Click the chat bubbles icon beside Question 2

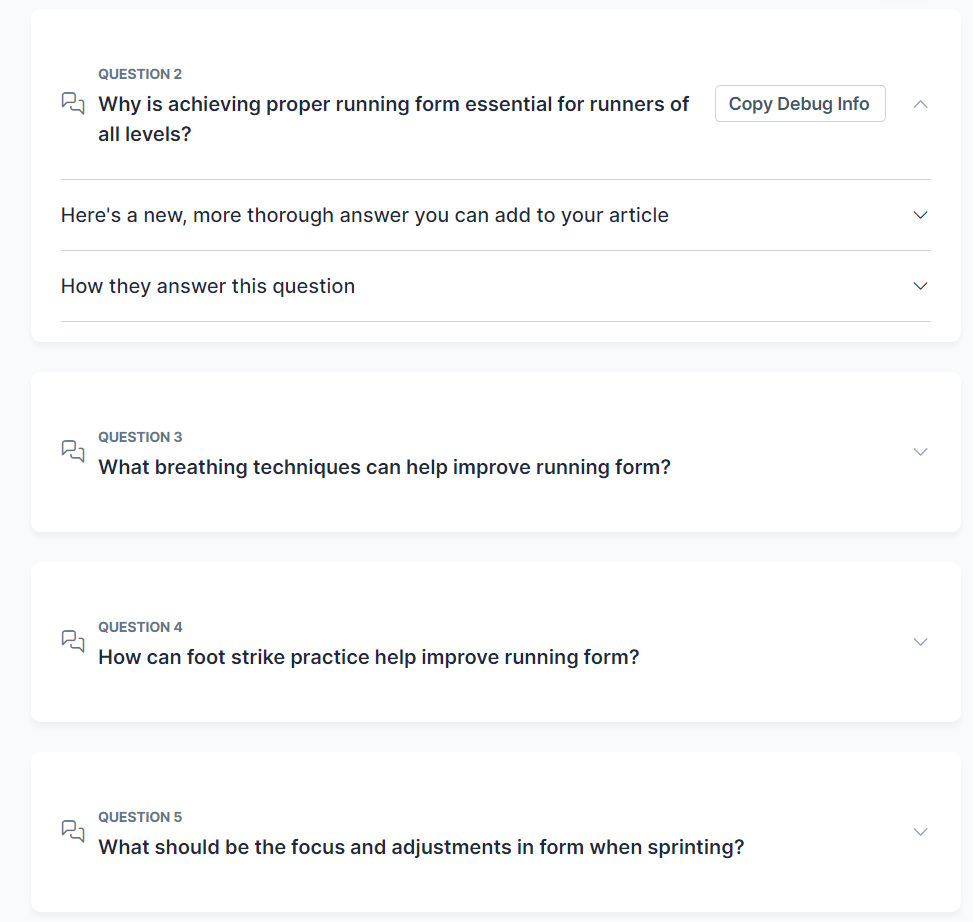point(73,104)
